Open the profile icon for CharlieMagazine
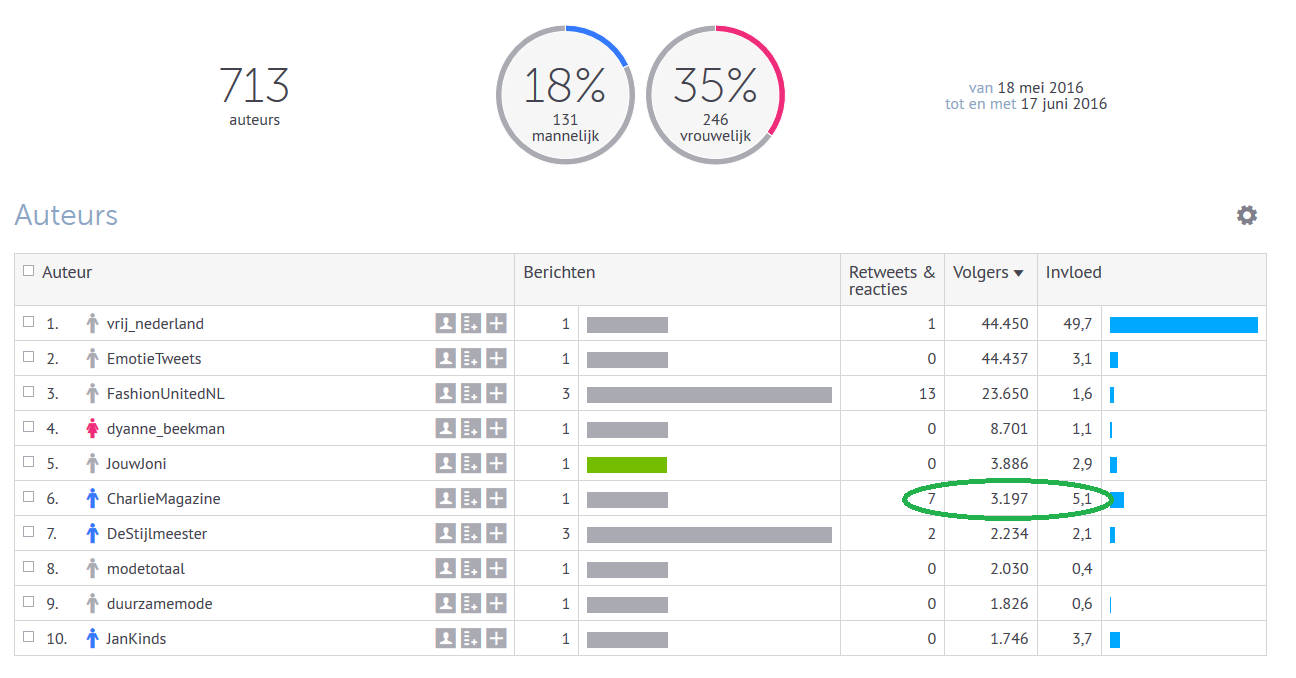Viewport: 1296px width, 678px height. coord(446,498)
